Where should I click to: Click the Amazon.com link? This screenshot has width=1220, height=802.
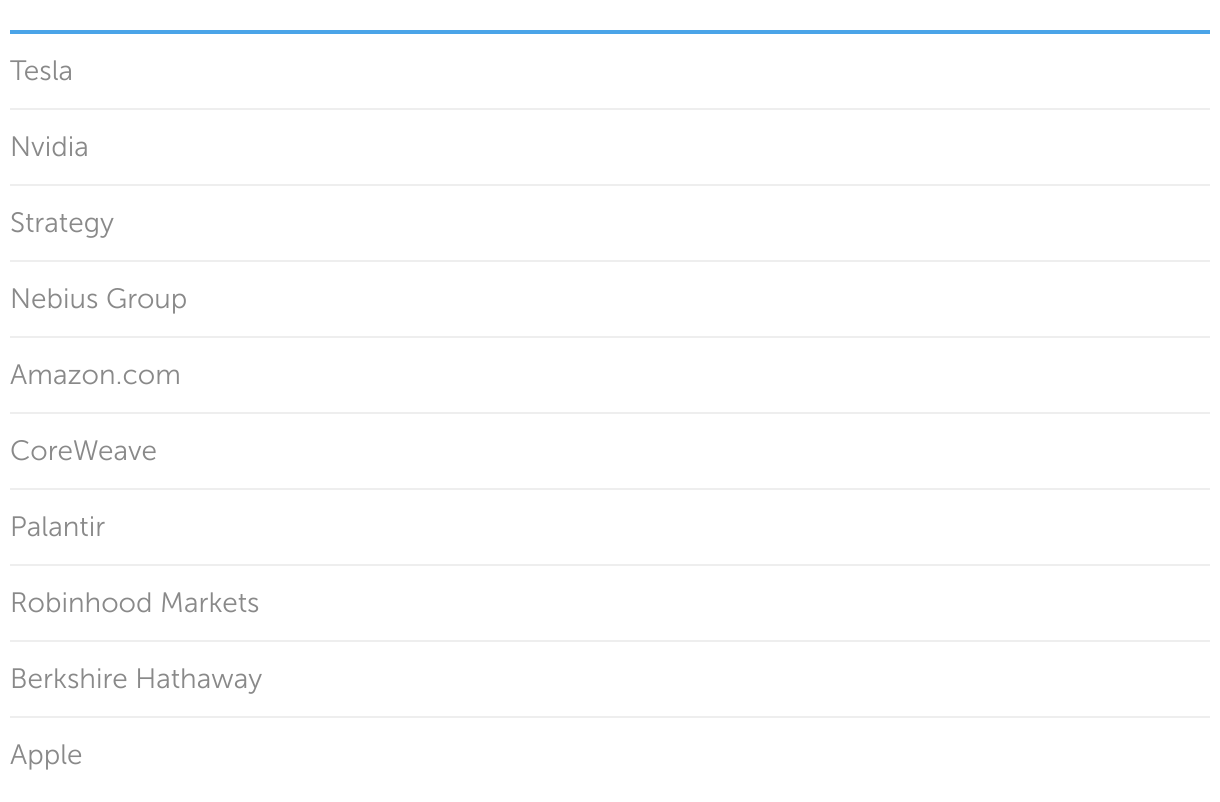(95, 375)
